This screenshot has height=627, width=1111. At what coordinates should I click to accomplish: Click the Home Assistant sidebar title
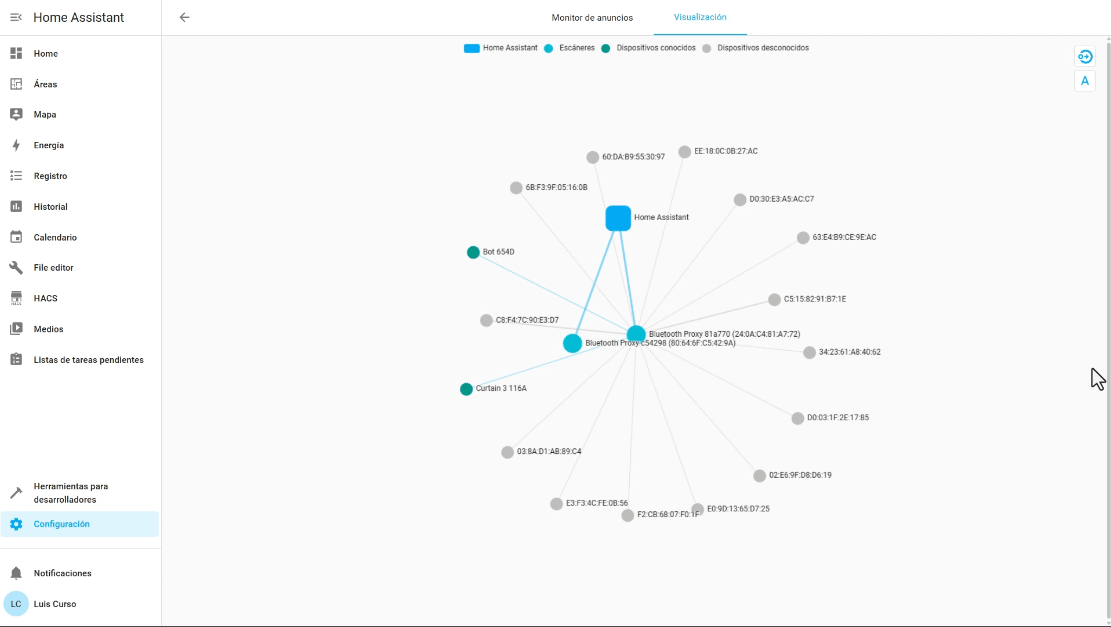[x=79, y=18]
